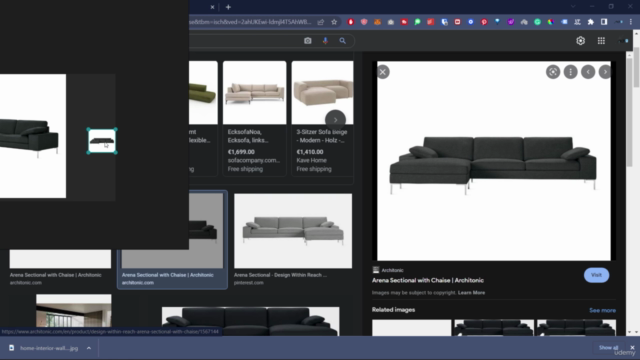Viewport: 640px width, 360px height.
Task: Open the Chrome tab search dropdown arrow
Action: pyautogui.click(x=573, y=7)
